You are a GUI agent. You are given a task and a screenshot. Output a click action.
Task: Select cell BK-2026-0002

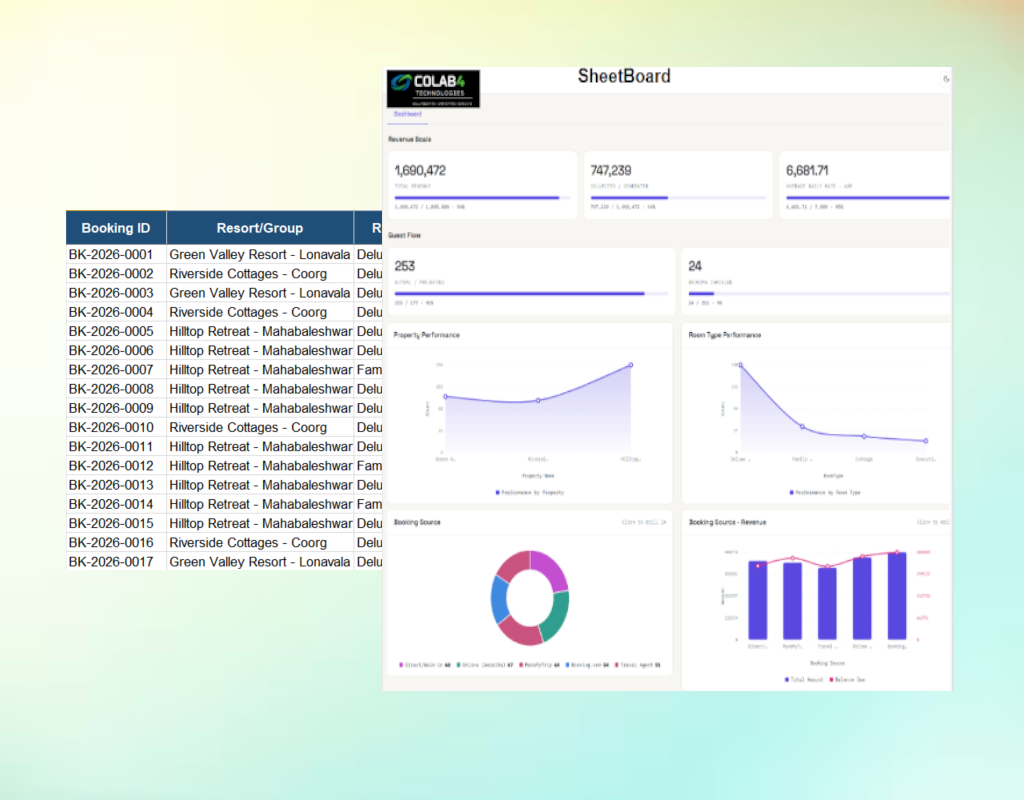click(116, 274)
